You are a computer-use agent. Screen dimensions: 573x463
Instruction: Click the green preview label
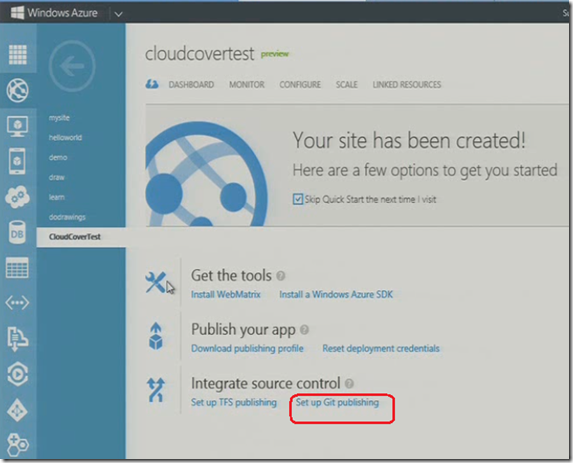click(275, 54)
